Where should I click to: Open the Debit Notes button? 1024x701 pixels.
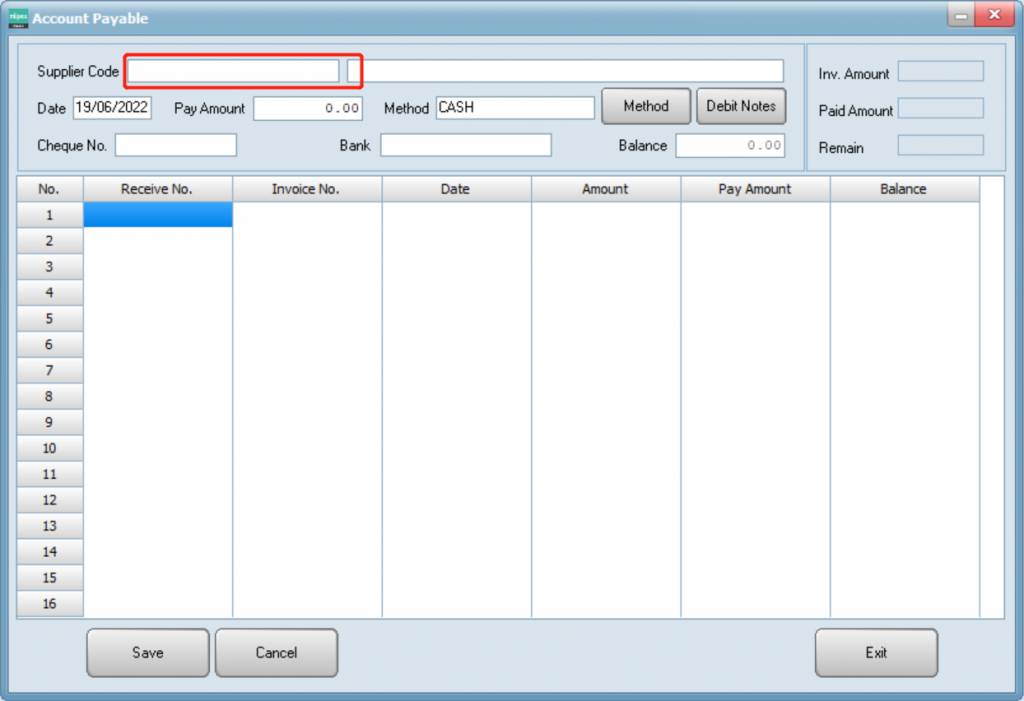pyautogui.click(x=741, y=106)
